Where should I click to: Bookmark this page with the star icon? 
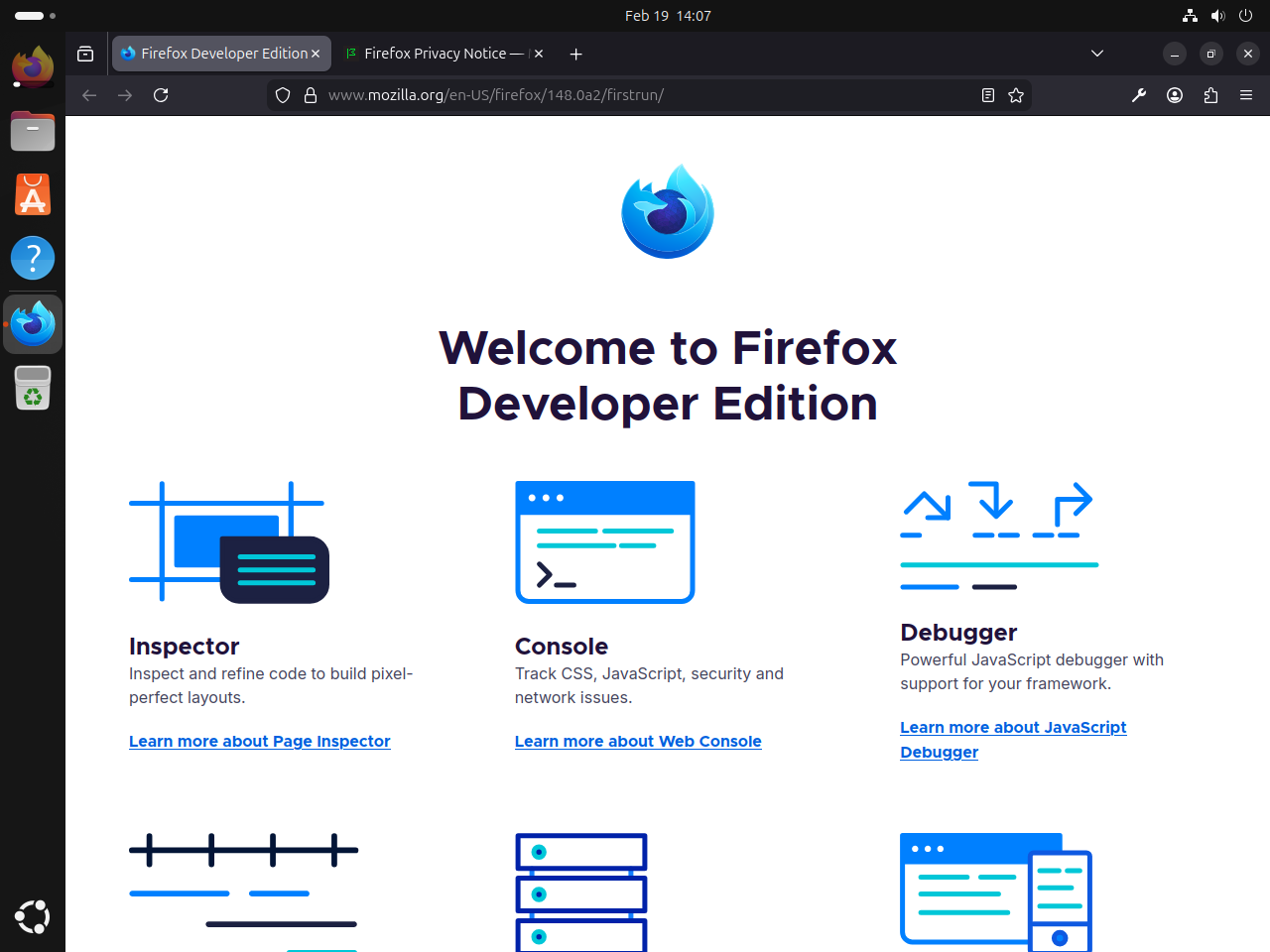1015,95
